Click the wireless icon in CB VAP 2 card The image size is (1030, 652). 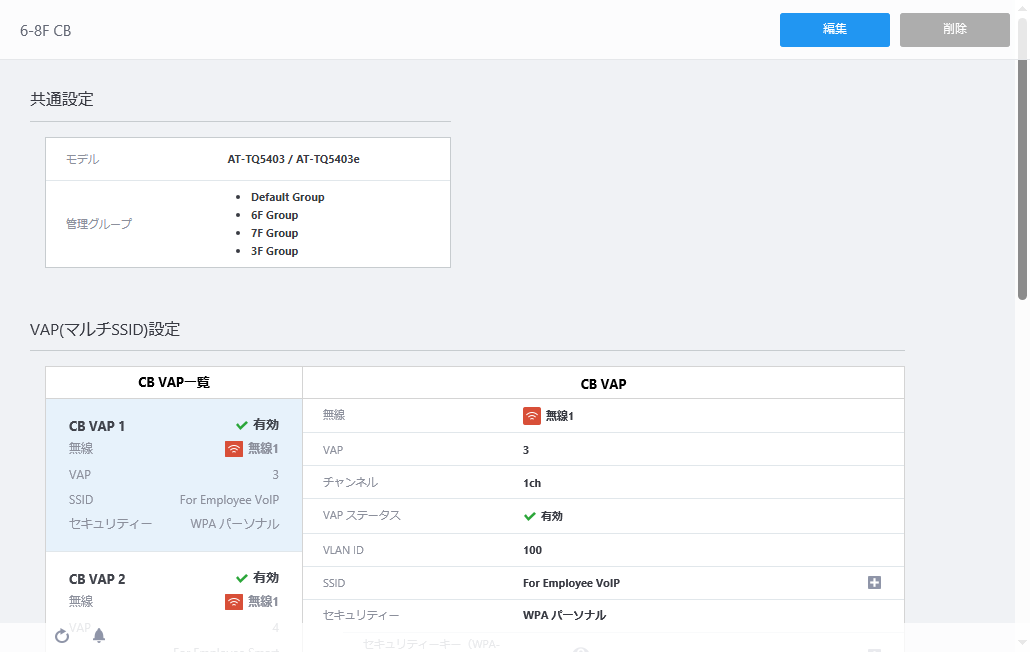(234, 601)
